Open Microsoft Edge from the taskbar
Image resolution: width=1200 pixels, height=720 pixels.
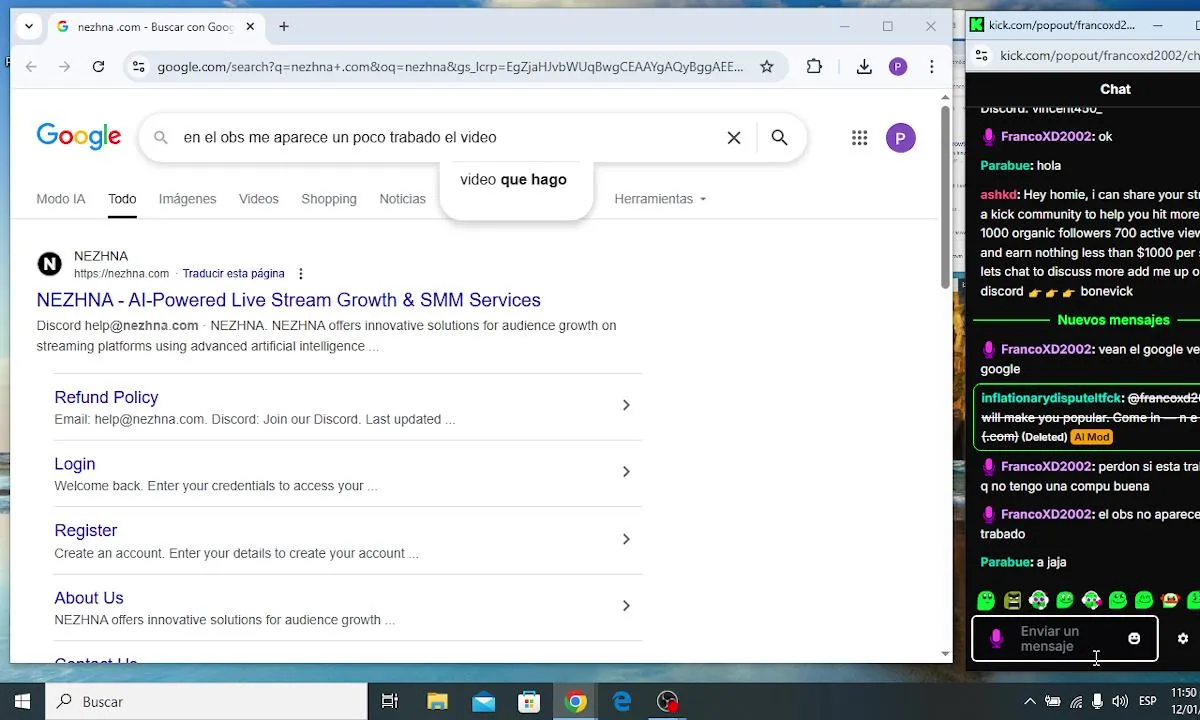coord(622,702)
